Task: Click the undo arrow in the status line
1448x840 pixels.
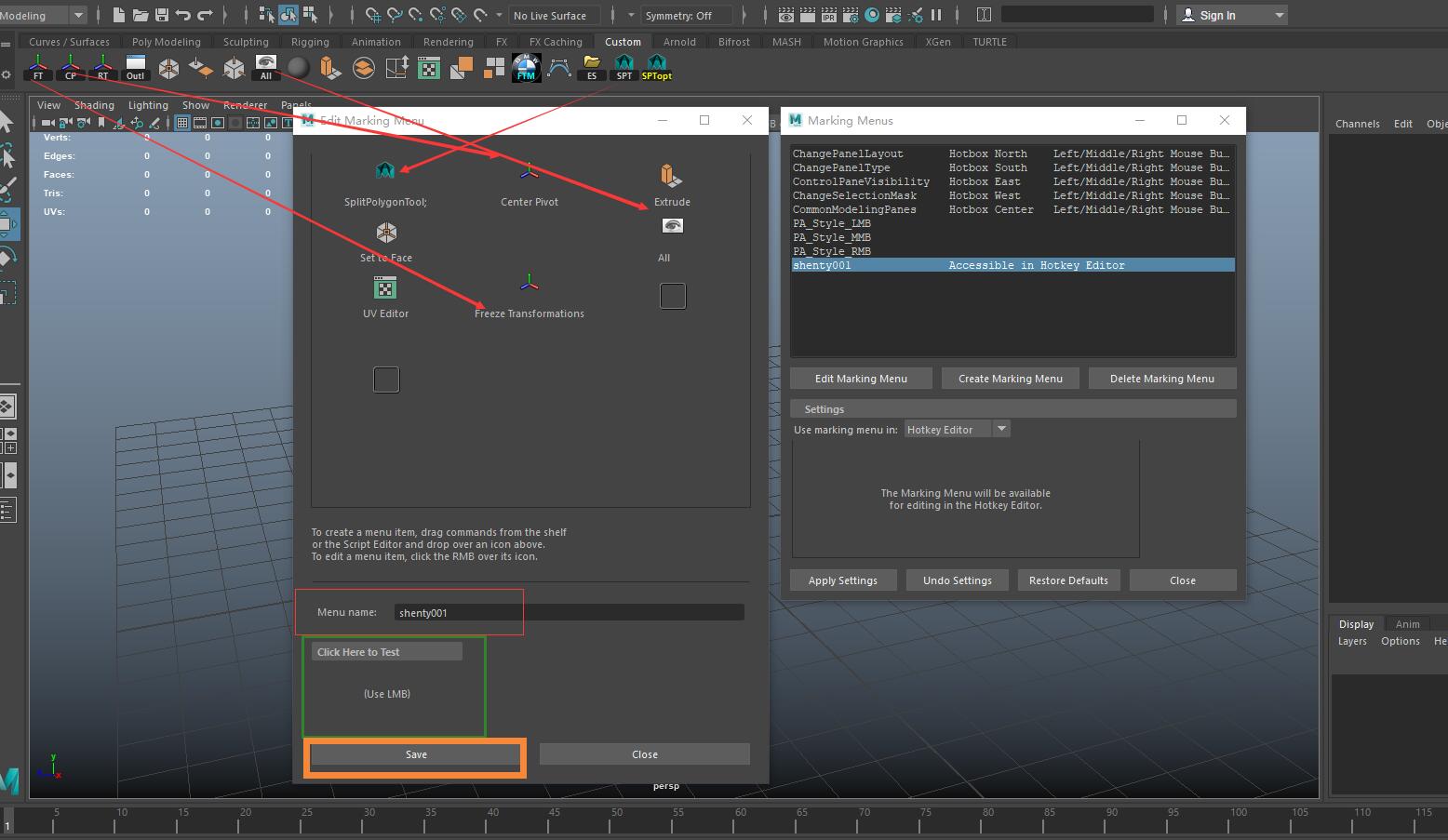Action: (183, 15)
